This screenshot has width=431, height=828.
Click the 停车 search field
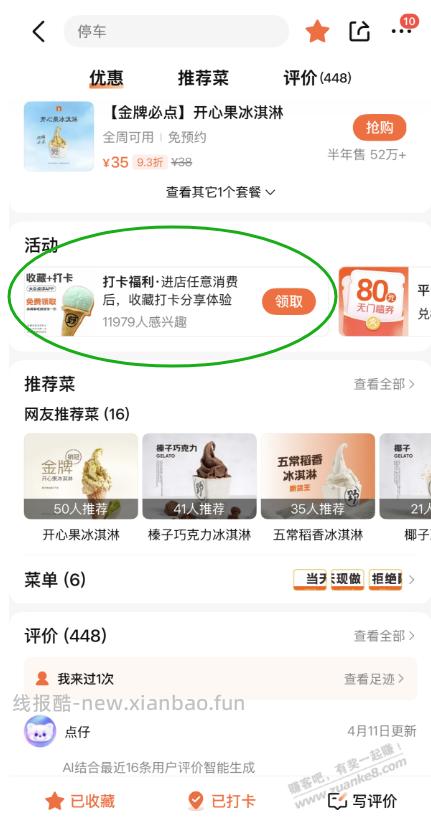click(176, 31)
